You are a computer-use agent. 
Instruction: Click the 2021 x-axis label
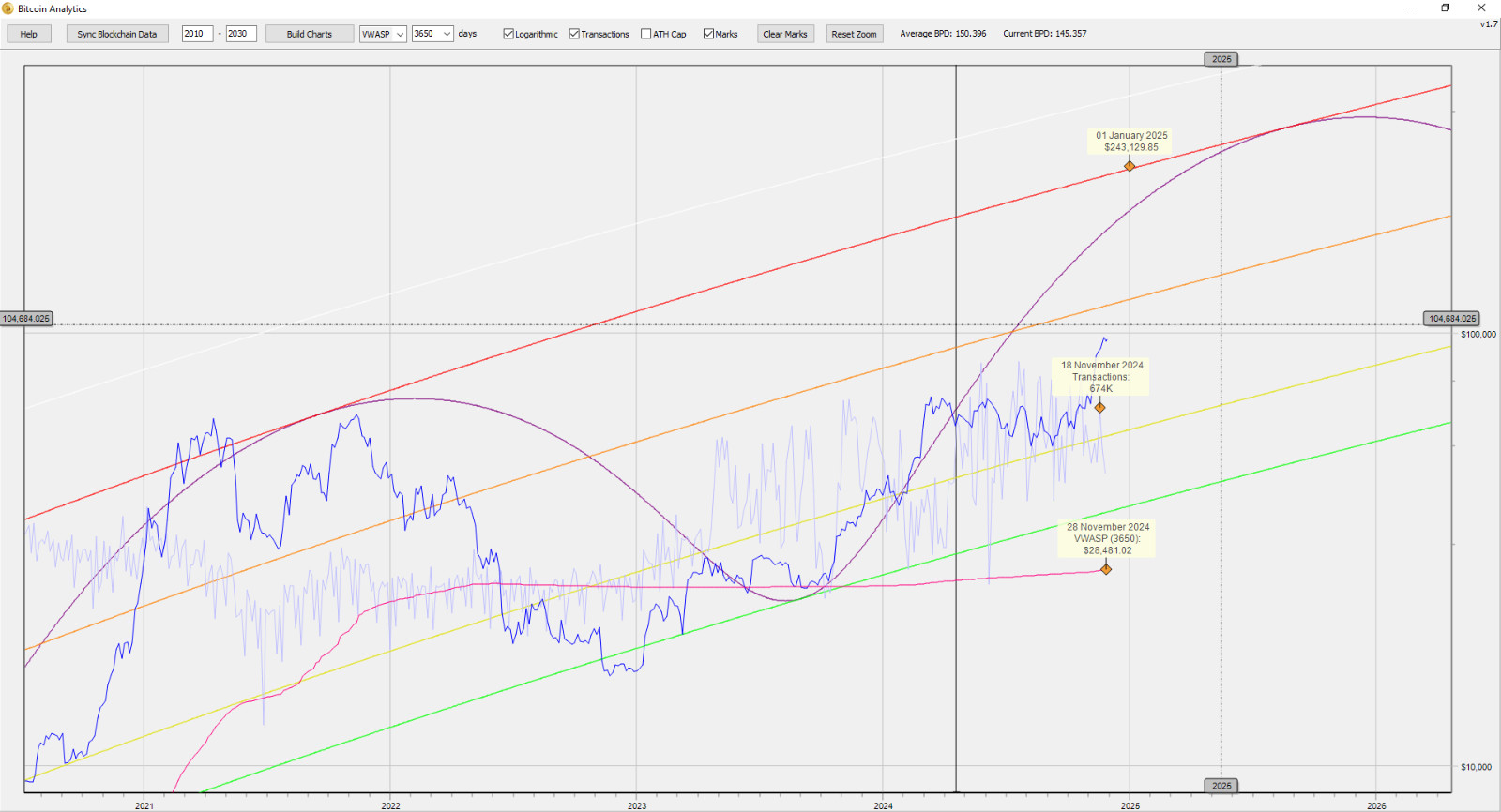[x=144, y=805]
